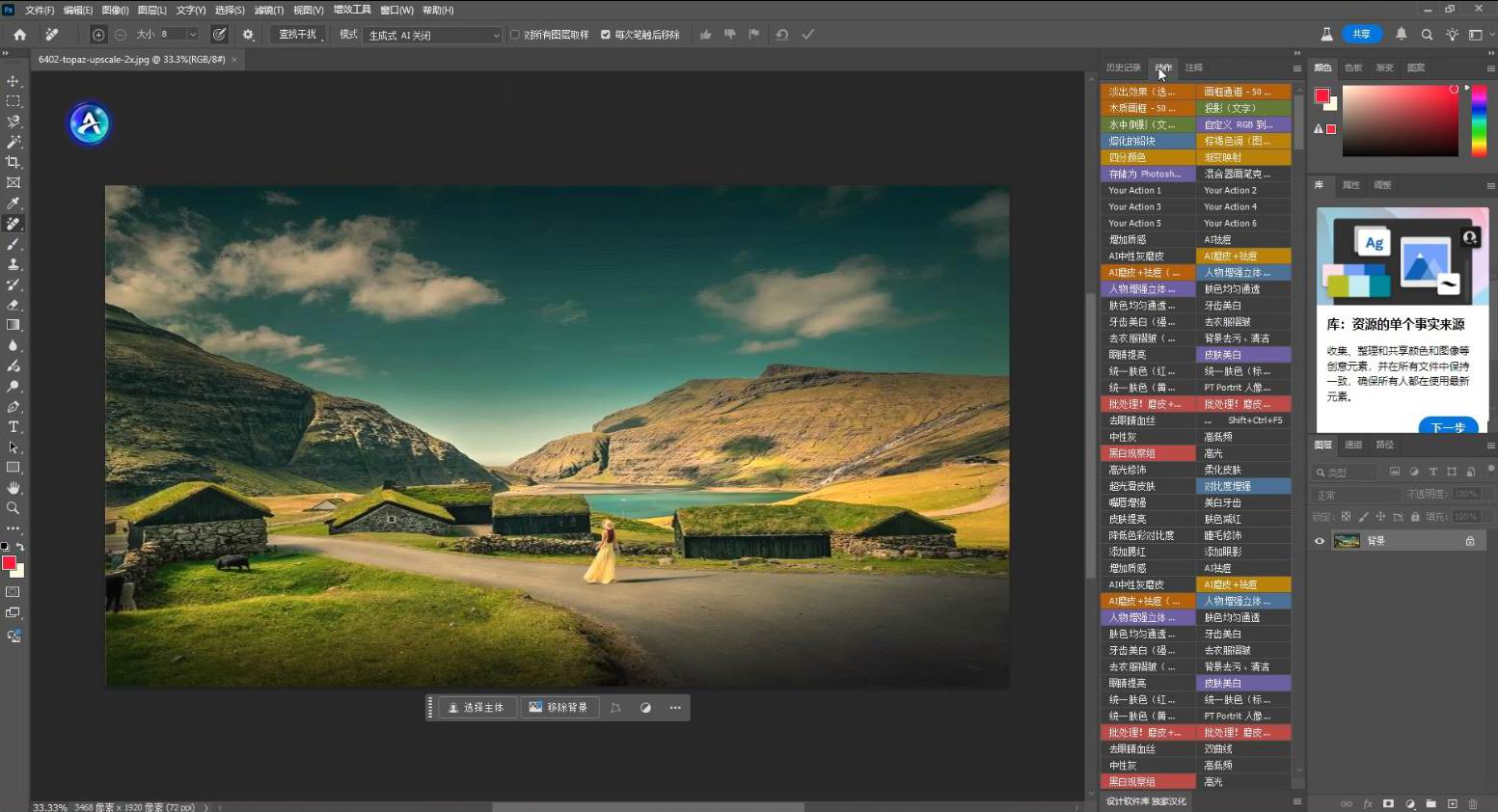1498x812 pixels.
Task: Select the Pen tool
Action: tap(14, 407)
